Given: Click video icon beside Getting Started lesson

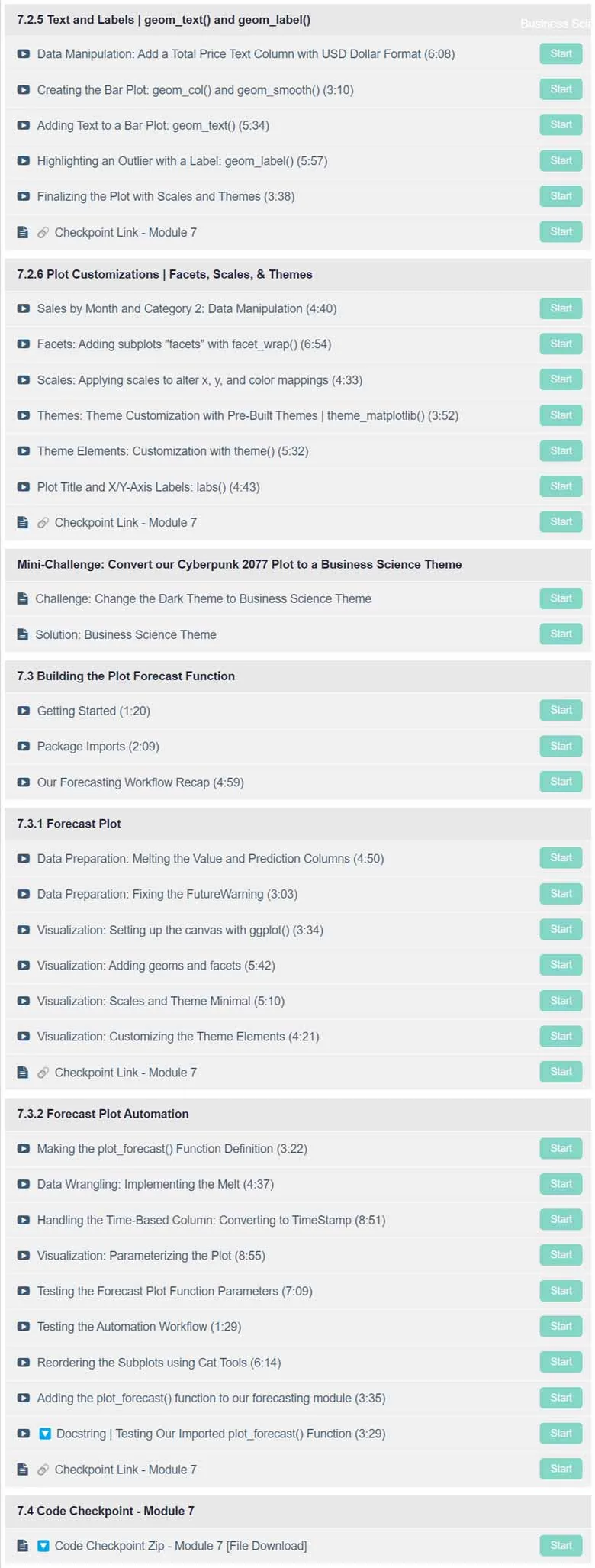Looking at the screenshot, I should tap(24, 711).
